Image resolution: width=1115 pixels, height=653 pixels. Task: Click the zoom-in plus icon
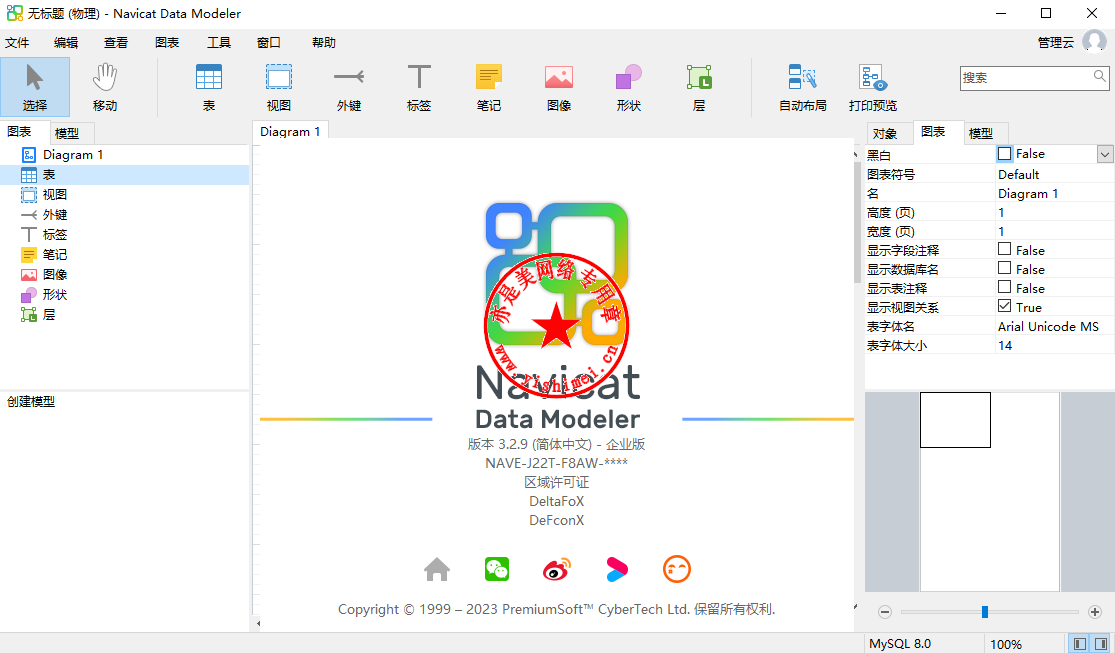(x=1094, y=612)
